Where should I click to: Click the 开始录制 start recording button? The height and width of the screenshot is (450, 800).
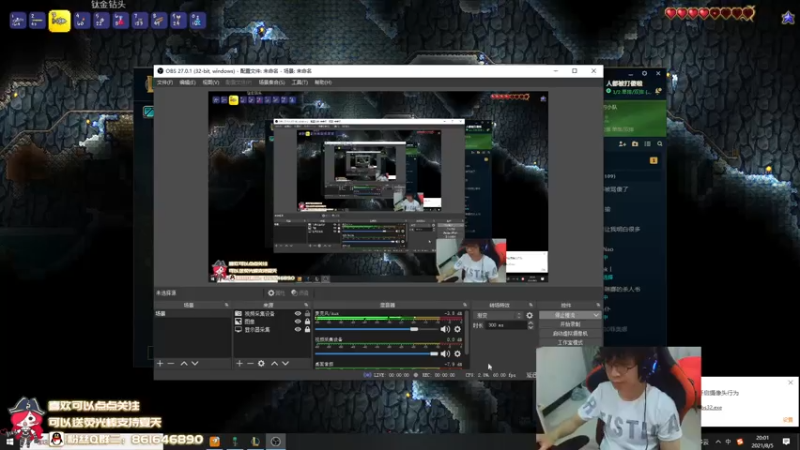click(570, 324)
